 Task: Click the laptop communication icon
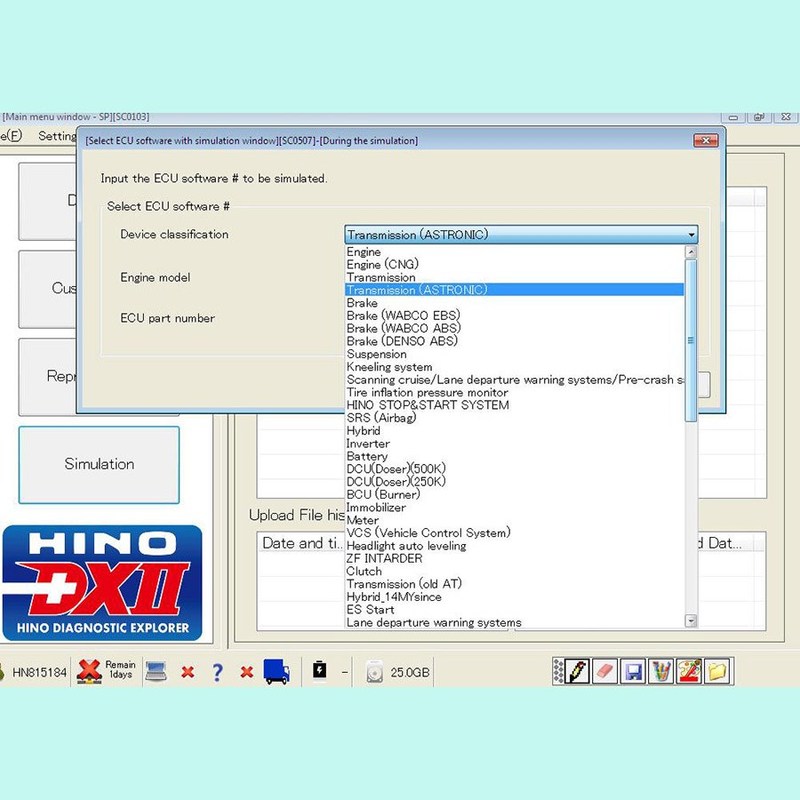pos(157,672)
